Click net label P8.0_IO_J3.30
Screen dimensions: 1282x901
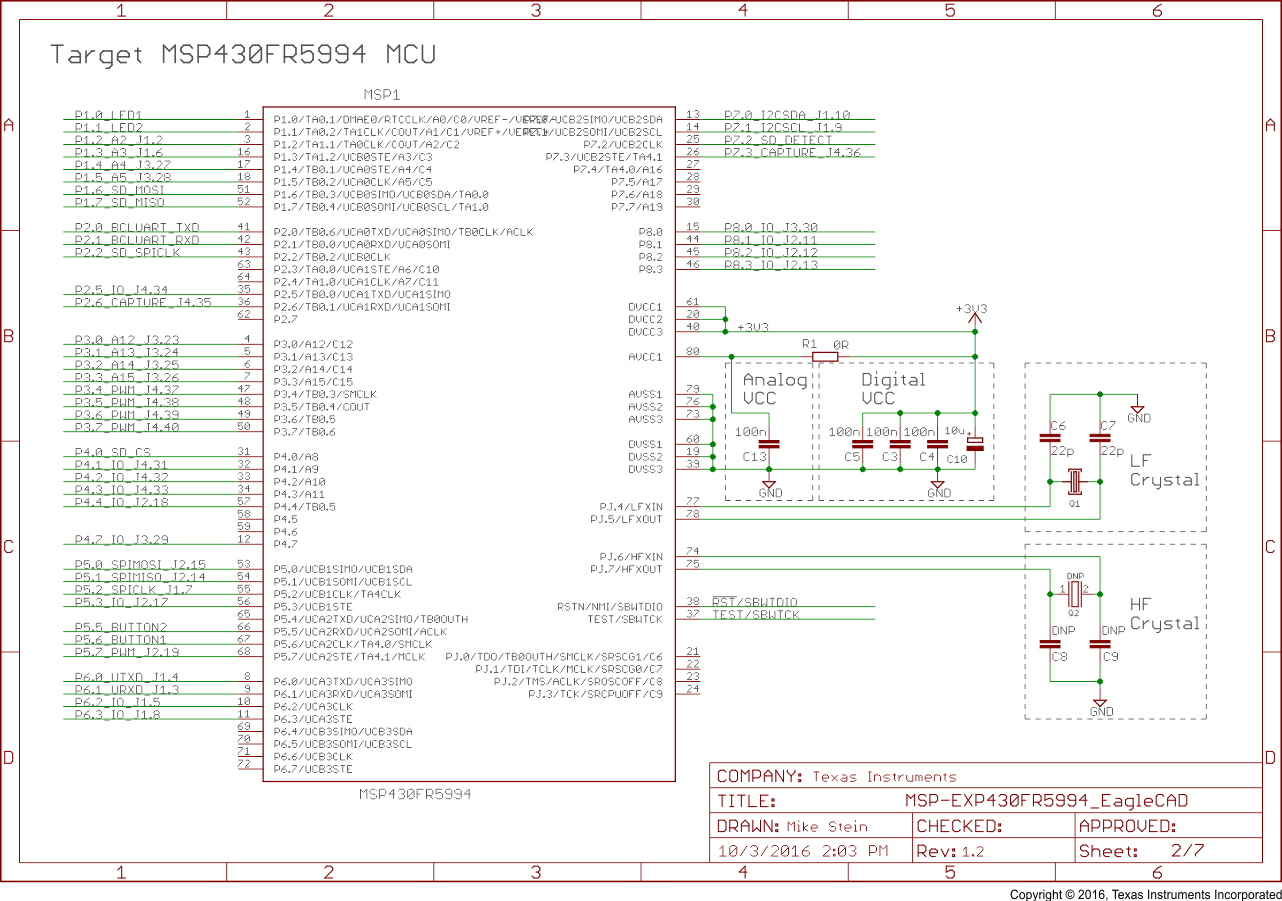[x=771, y=227]
